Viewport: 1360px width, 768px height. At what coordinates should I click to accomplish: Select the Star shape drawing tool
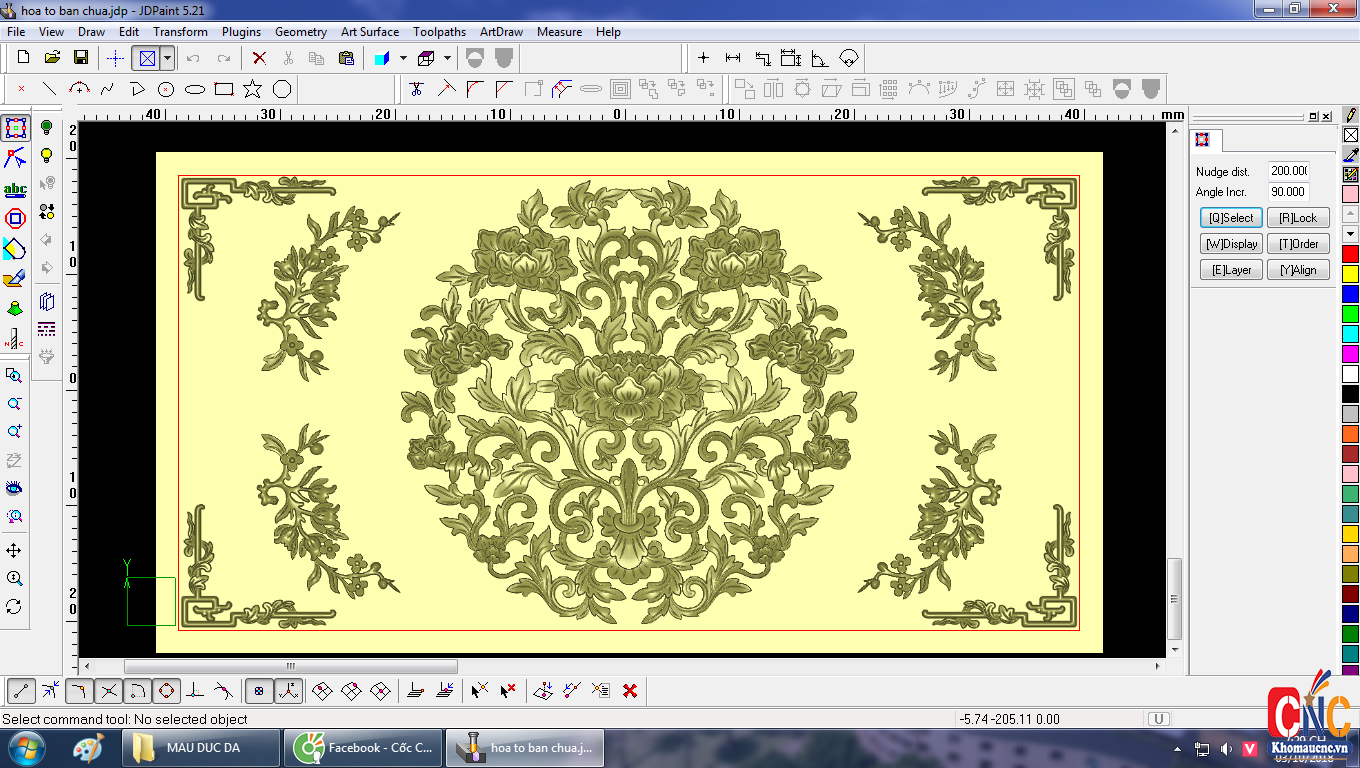pyautogui.click(x=252, y=89)
